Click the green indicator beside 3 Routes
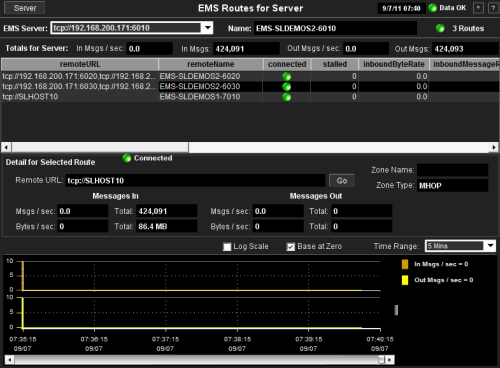Screen dimensions: 500x368 pos(440,28)
